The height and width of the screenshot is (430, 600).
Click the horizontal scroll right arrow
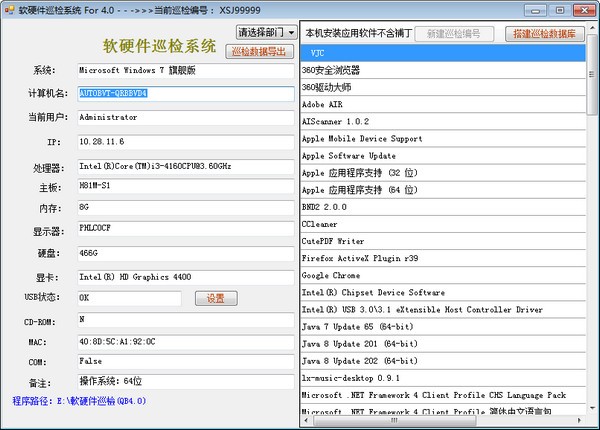[x=580, y=420]
